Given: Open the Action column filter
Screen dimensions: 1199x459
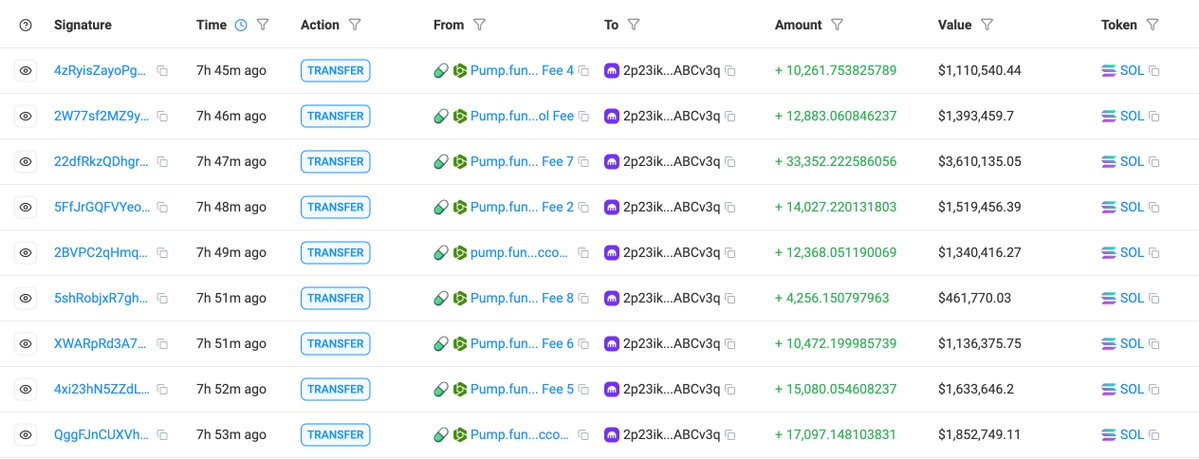Looking at the screenshot, I should point(354,25).
